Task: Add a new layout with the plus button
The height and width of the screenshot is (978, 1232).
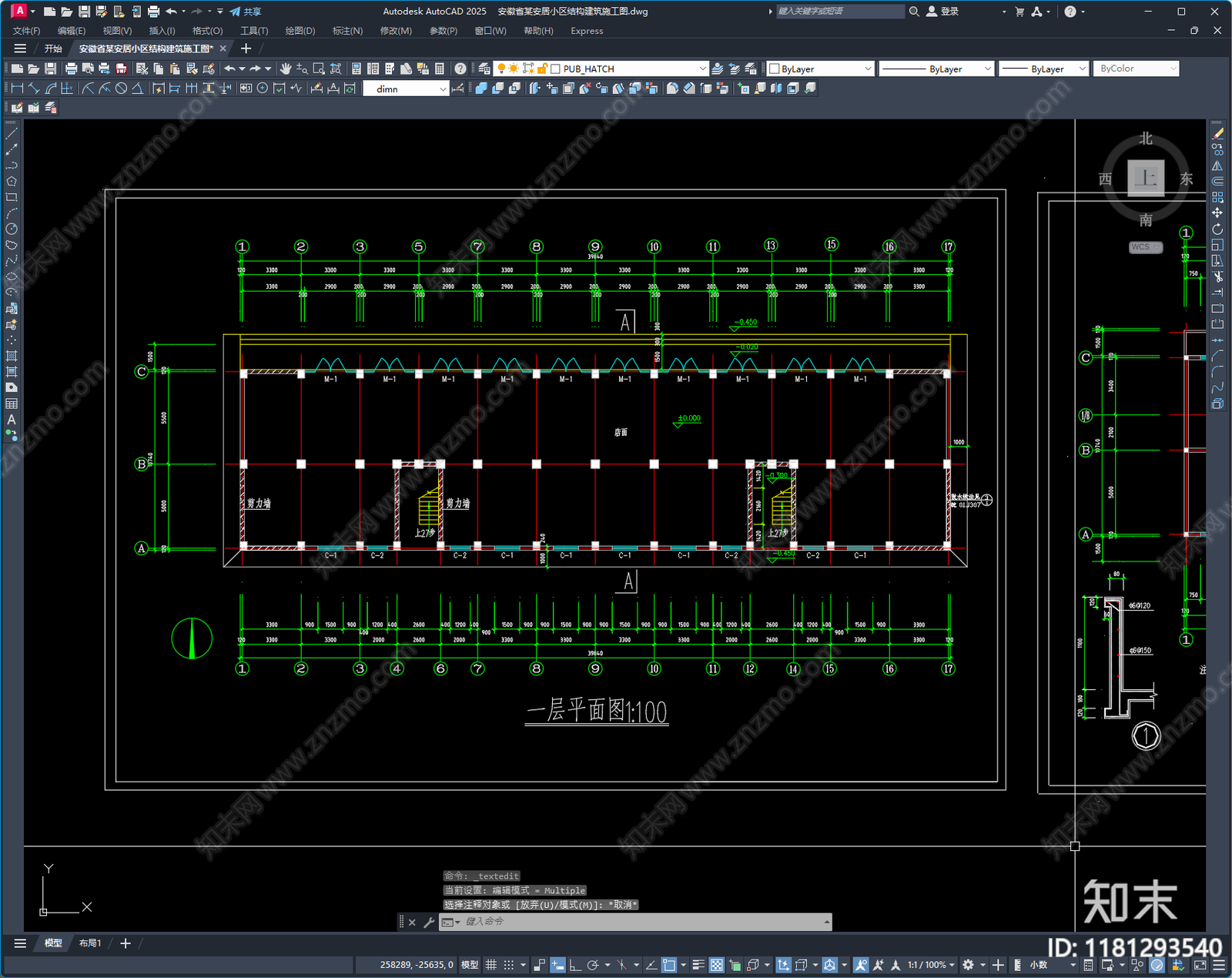Action: coord(126,943)
